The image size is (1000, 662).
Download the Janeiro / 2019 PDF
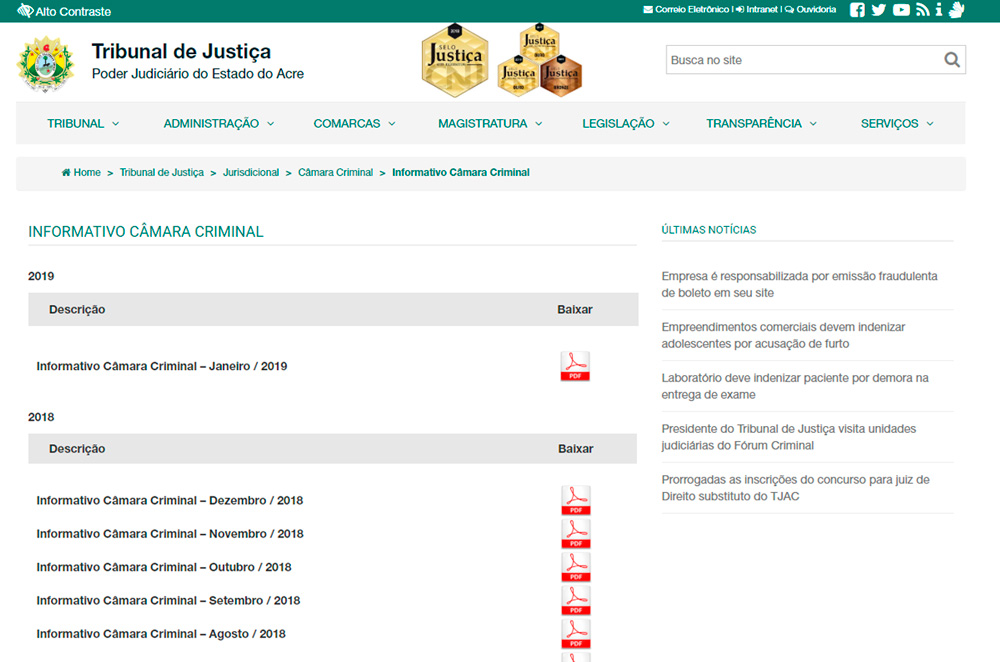coord(575,367)
